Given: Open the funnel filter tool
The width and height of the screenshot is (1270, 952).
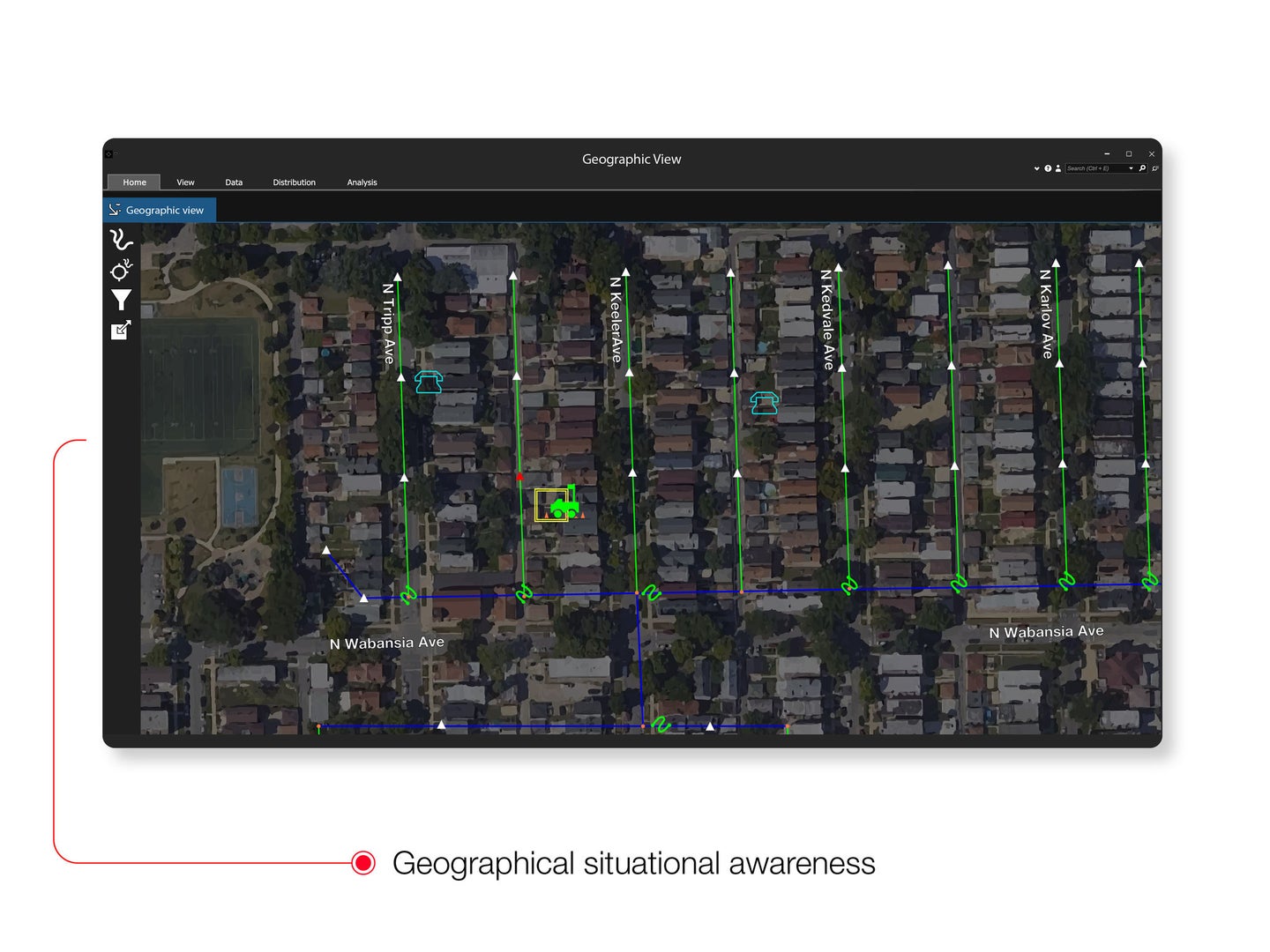Looking at the screenshot, I should pos(121,301).
